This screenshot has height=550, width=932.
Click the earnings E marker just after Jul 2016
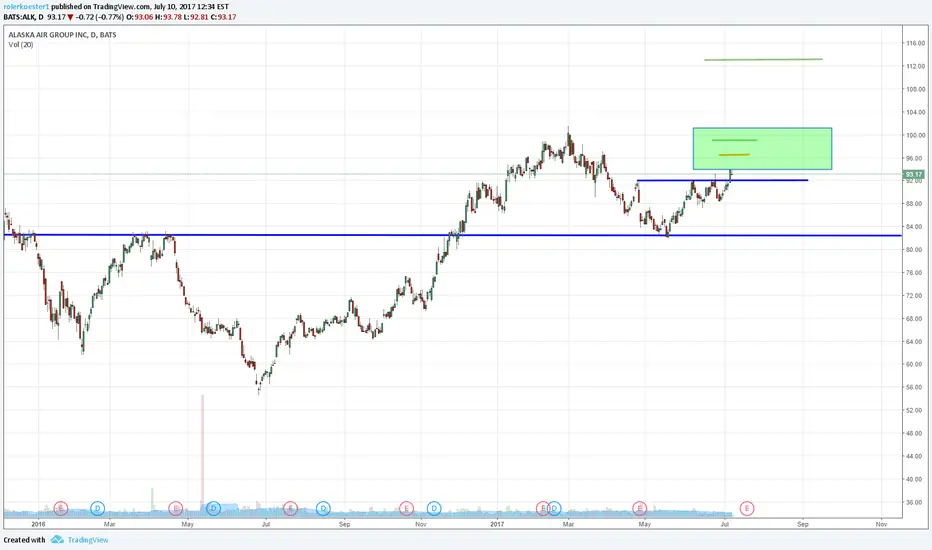[x=290, y=508]
